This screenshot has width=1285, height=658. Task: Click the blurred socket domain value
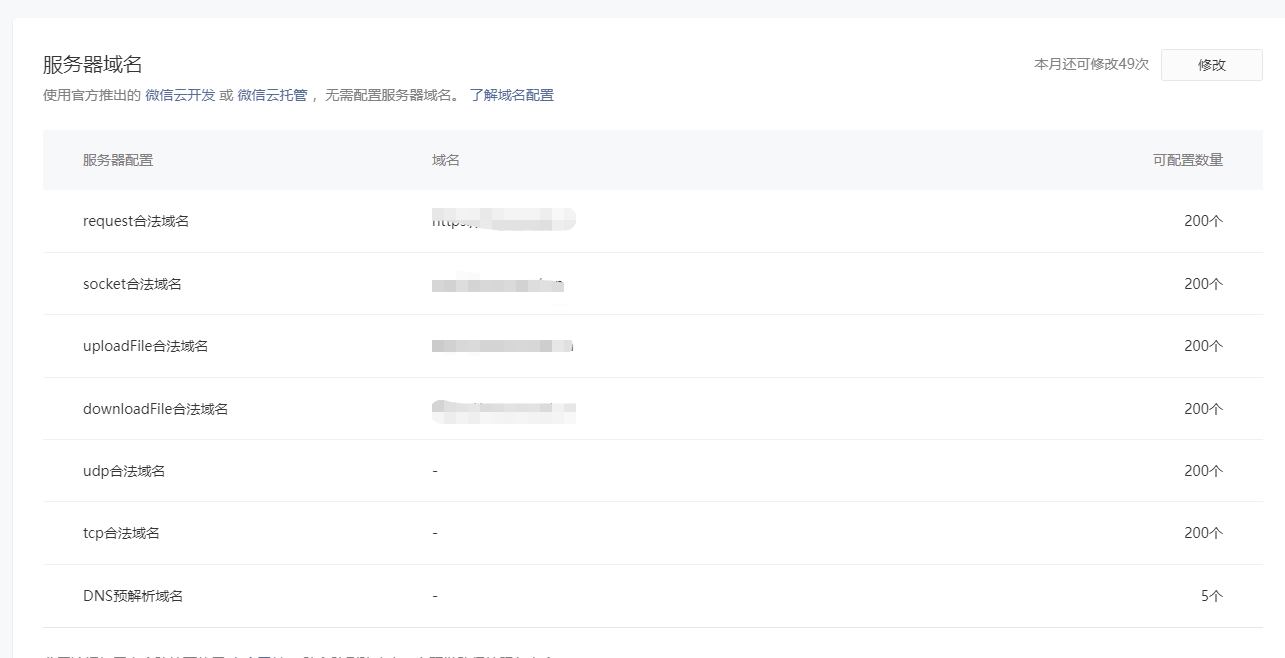[x=498, y=284]
